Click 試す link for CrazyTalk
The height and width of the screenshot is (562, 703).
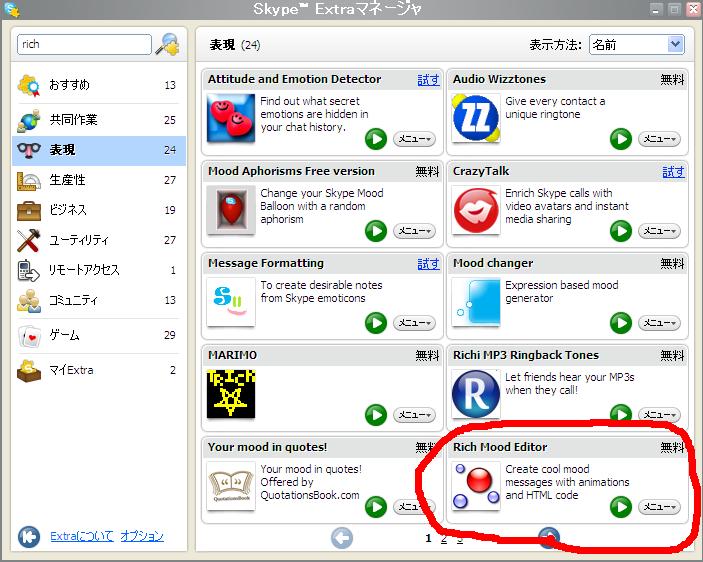click(x=673, y=172)
